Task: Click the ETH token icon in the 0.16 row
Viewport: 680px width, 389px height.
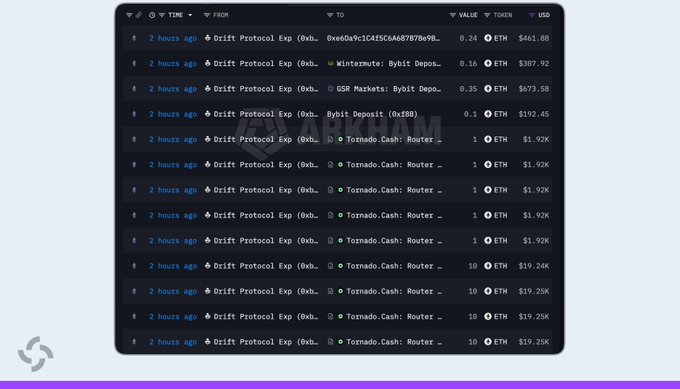Action: [488, 63]
